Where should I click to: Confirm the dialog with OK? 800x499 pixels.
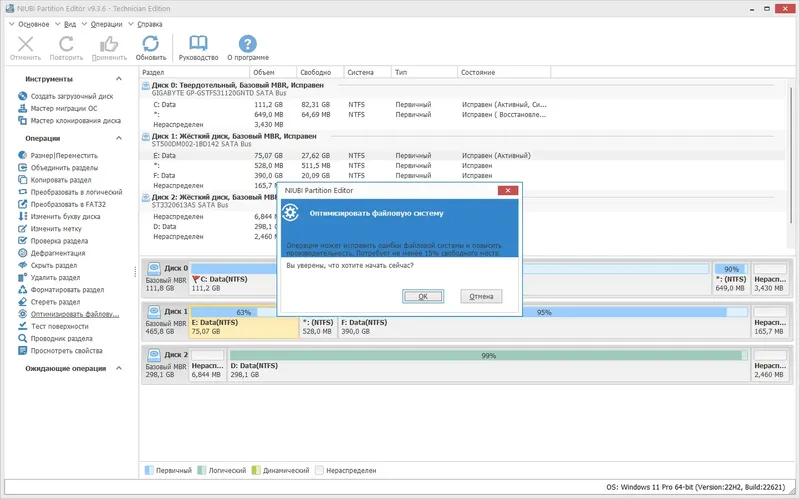tap(423, 296)
